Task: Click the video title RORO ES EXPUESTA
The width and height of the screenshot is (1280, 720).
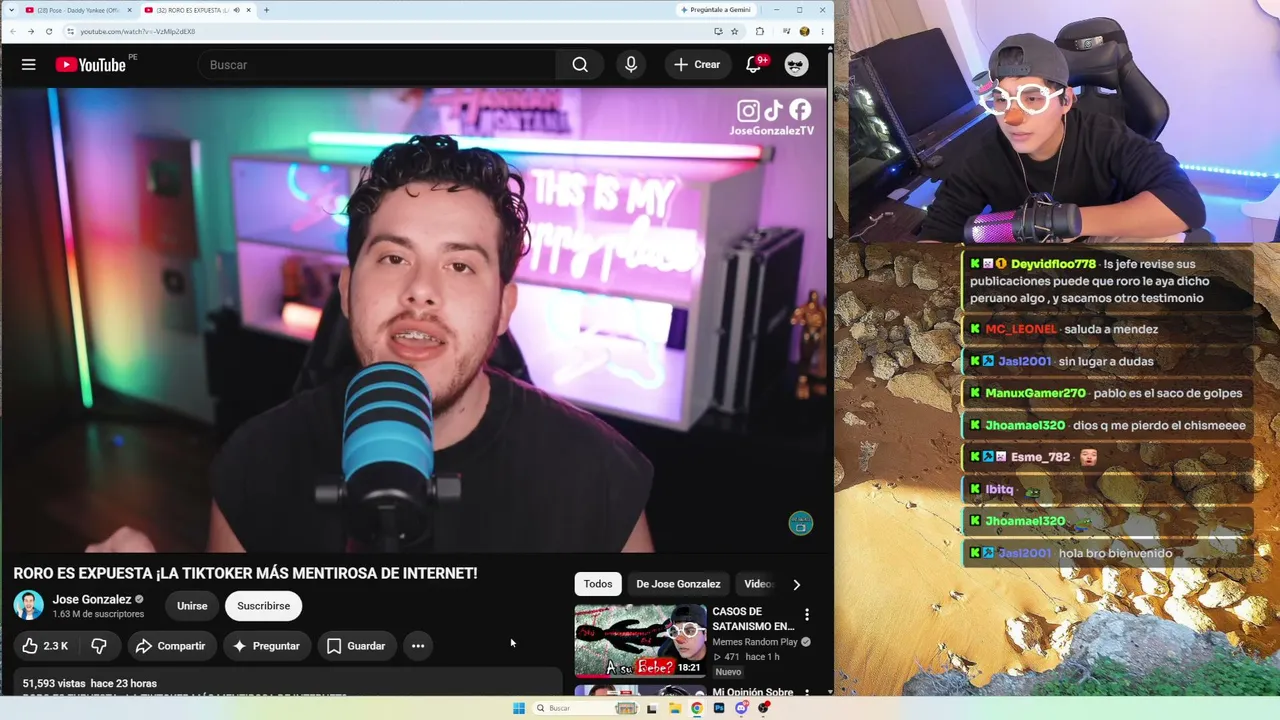Action: [245, 573]
